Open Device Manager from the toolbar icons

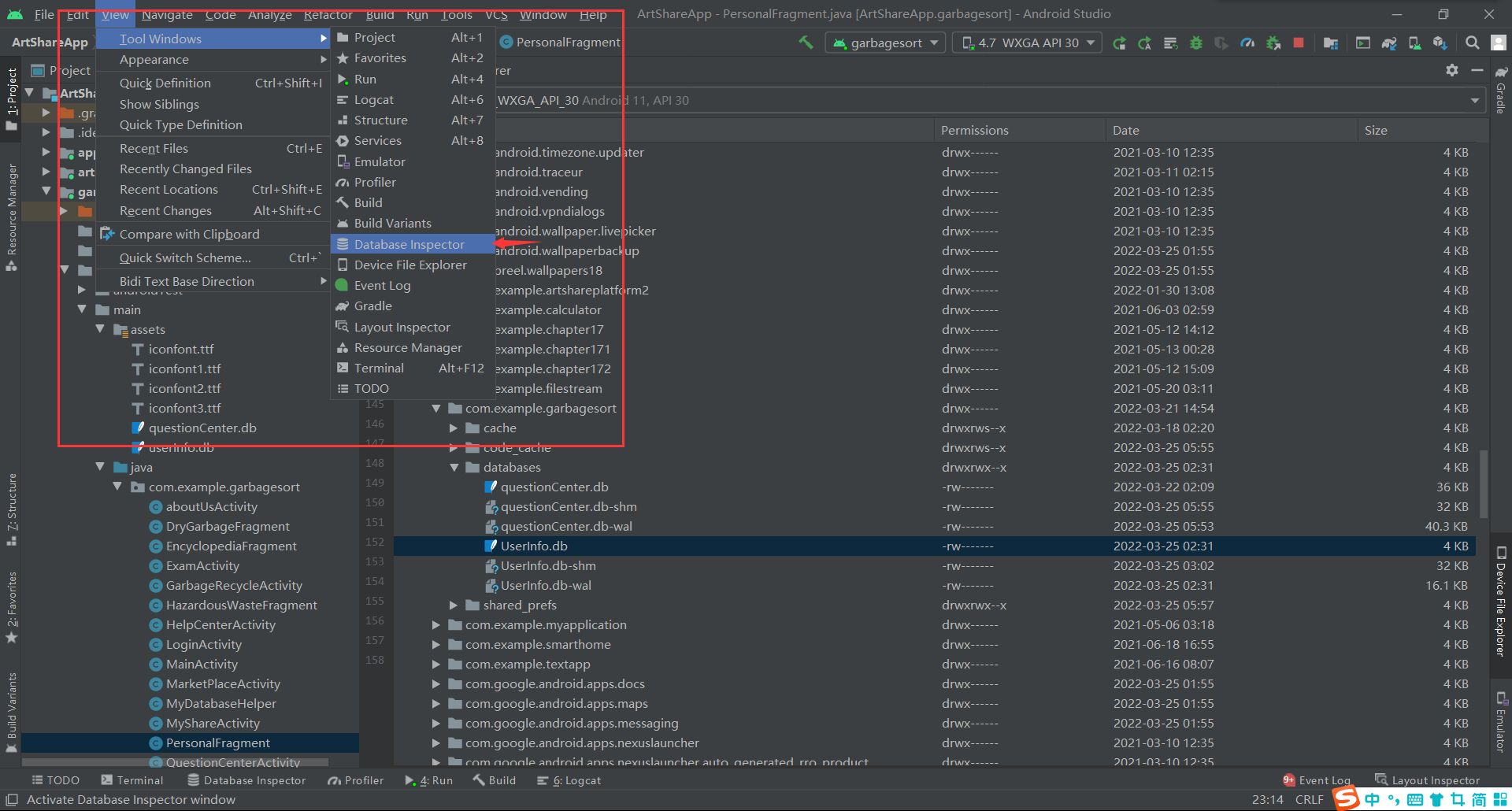point(1414,43)
